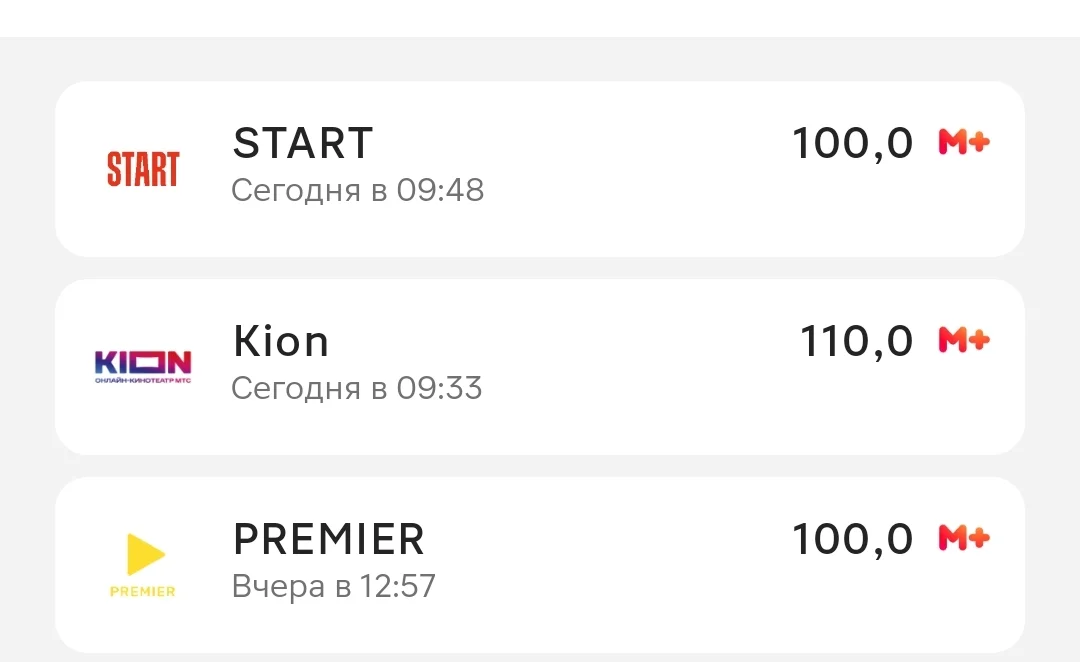Screen dimensions: 1080x662
Task: Open the Kion cashback card
Action: tap(540, 366)
